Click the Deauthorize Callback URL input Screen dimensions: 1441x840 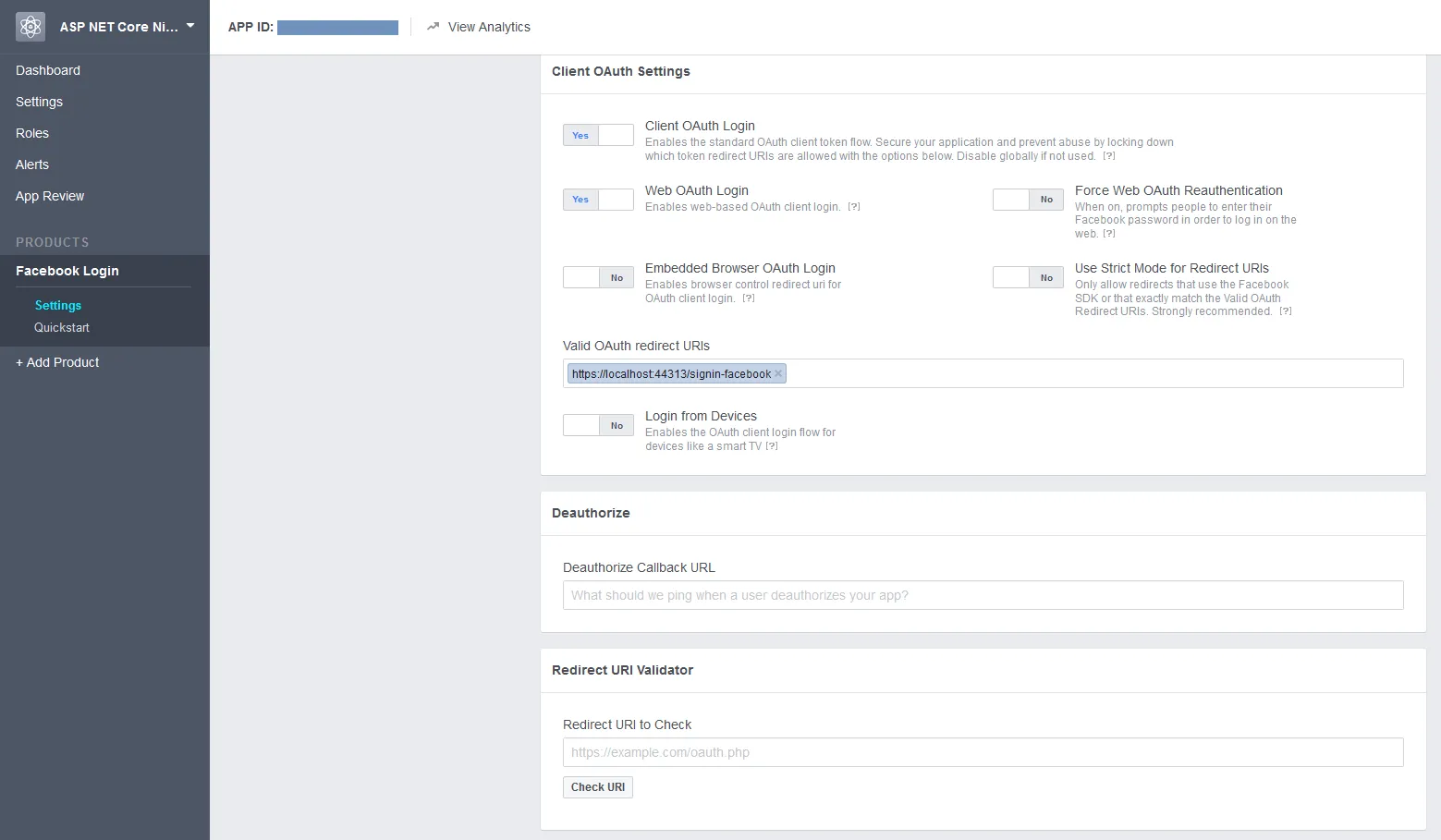coord(983,595)
